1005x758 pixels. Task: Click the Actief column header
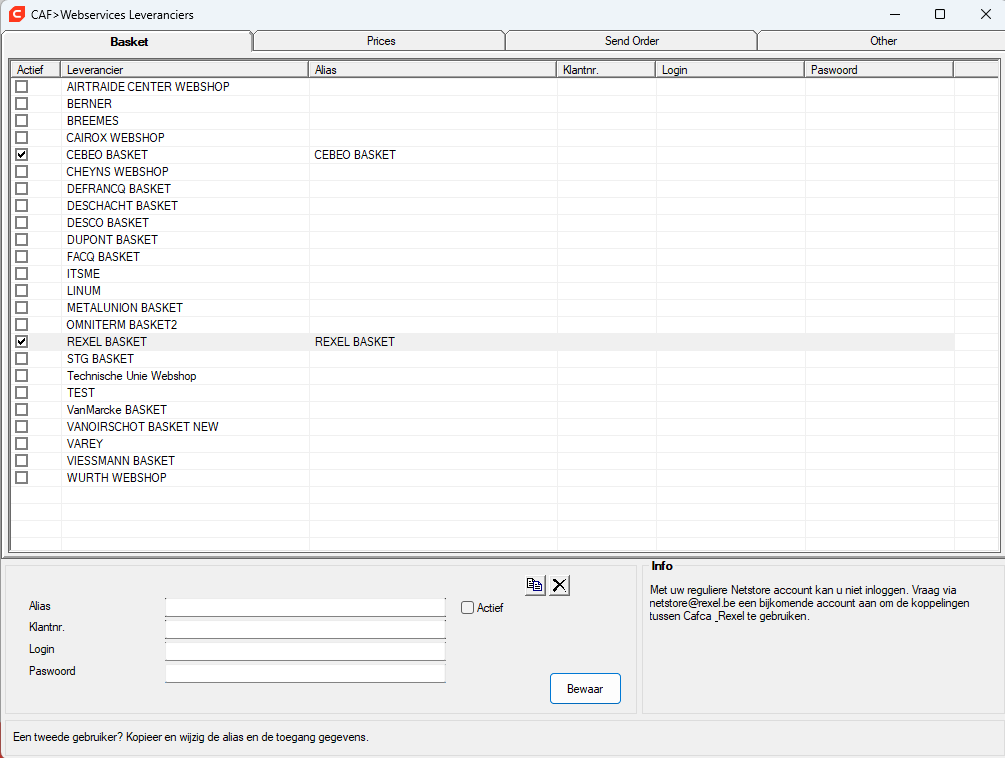tap(36, 70)
